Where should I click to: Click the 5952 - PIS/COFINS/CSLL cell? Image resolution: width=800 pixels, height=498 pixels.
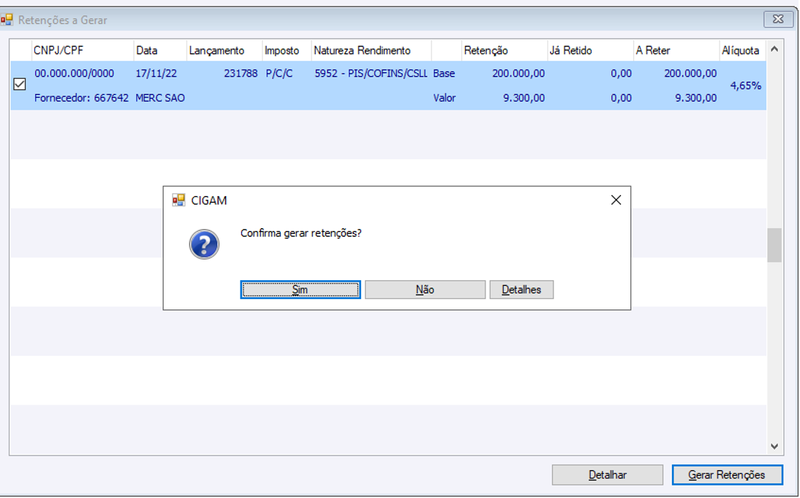pyautogui.click(x=371, y=73)
